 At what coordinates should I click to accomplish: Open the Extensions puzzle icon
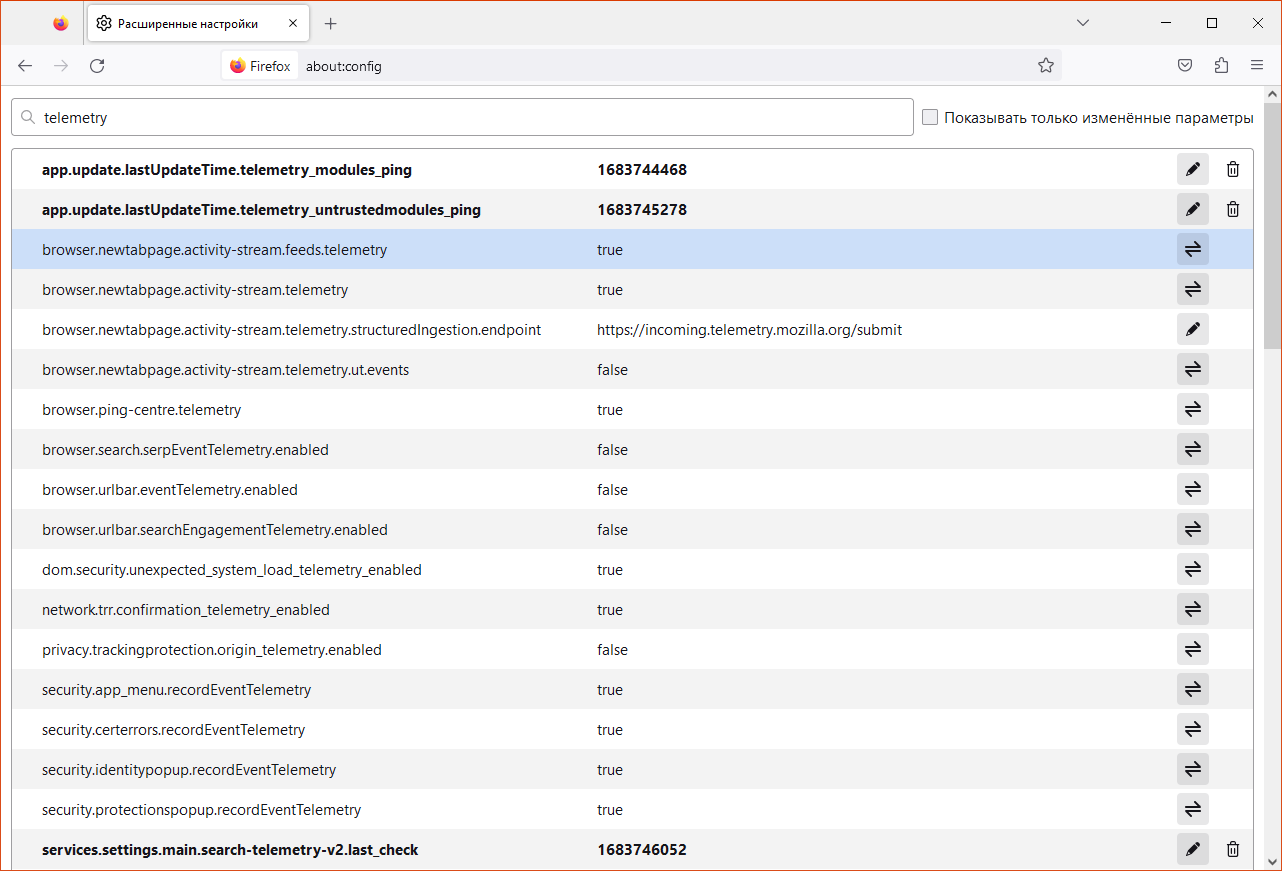1221,66
